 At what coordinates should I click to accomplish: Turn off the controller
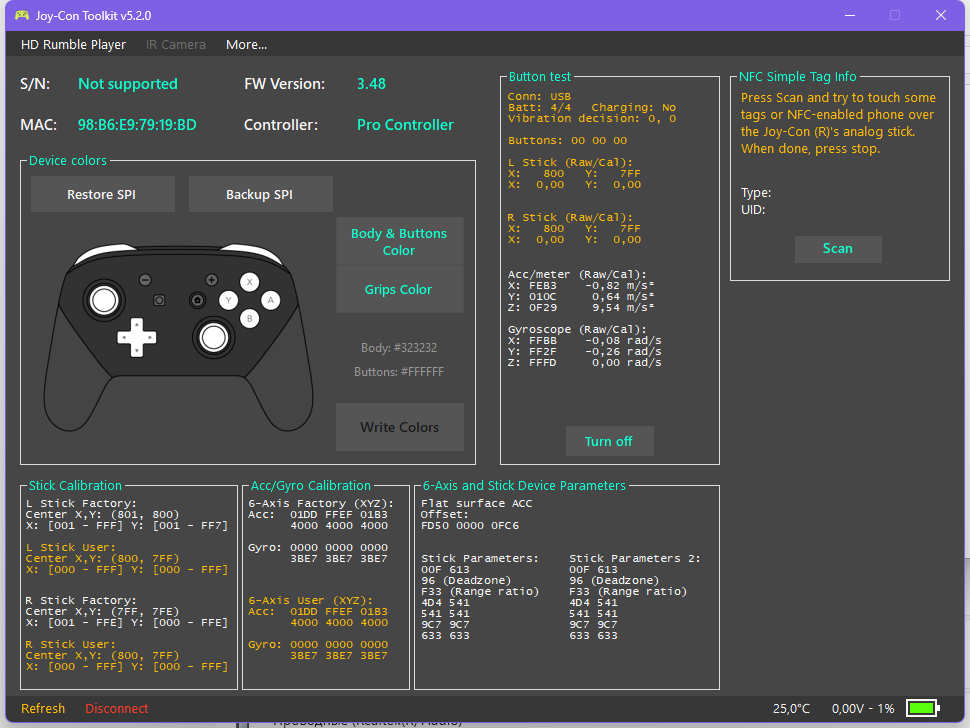click(x=609, y=440)
